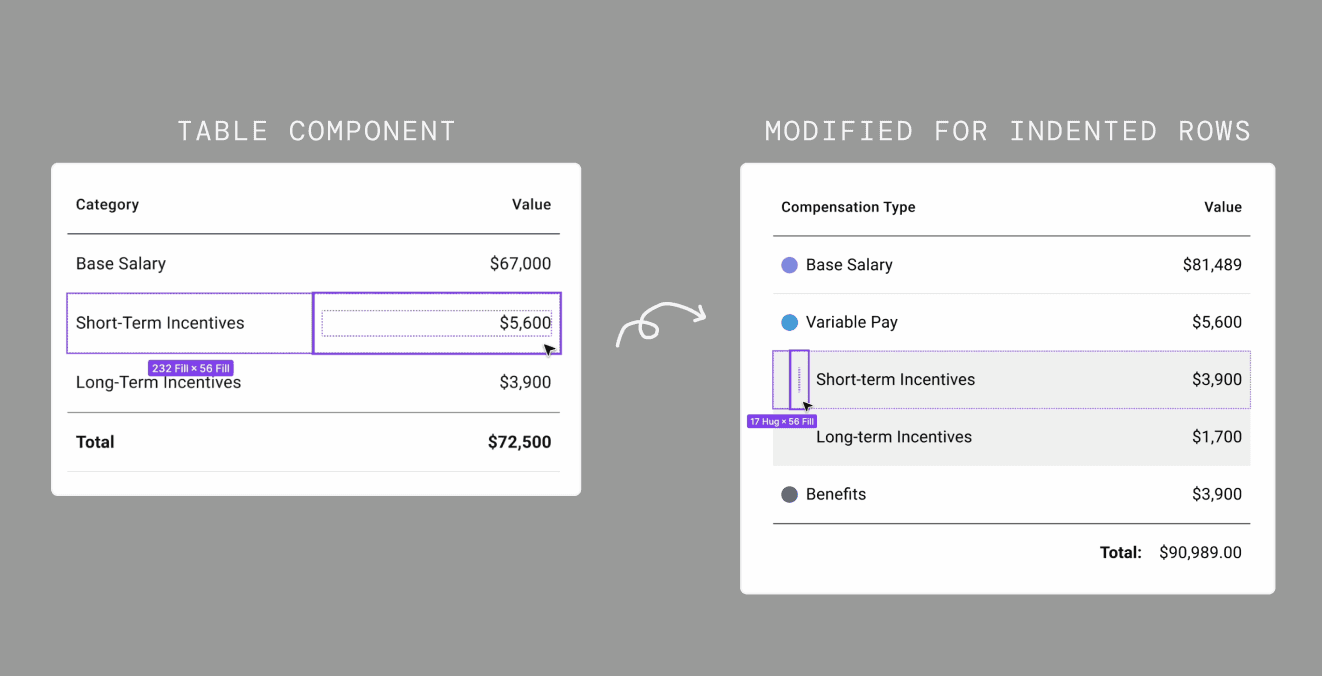Select the indented Long-term Incentives row
The width and height of the screenshot is (1322, 676).
pos(1012,437)
